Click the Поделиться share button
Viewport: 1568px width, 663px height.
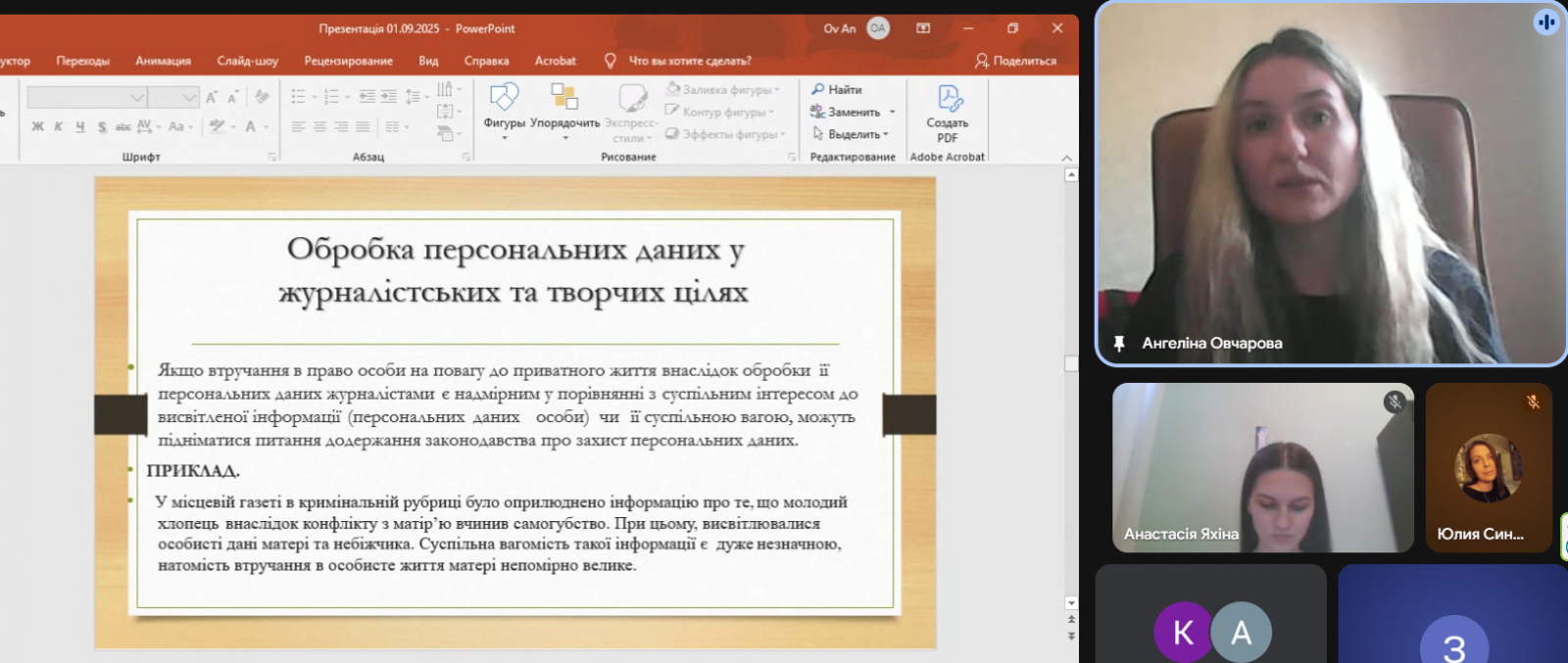coord(1015,61)
